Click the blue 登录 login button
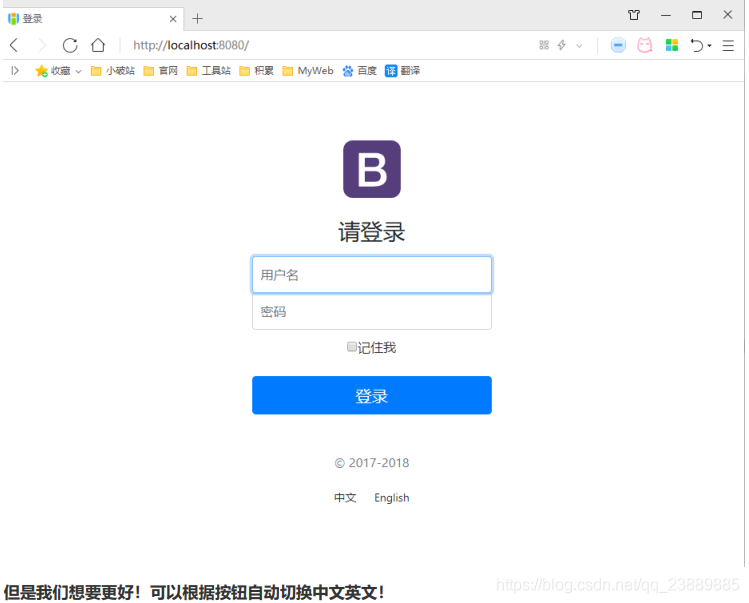 tap(372, 395)
